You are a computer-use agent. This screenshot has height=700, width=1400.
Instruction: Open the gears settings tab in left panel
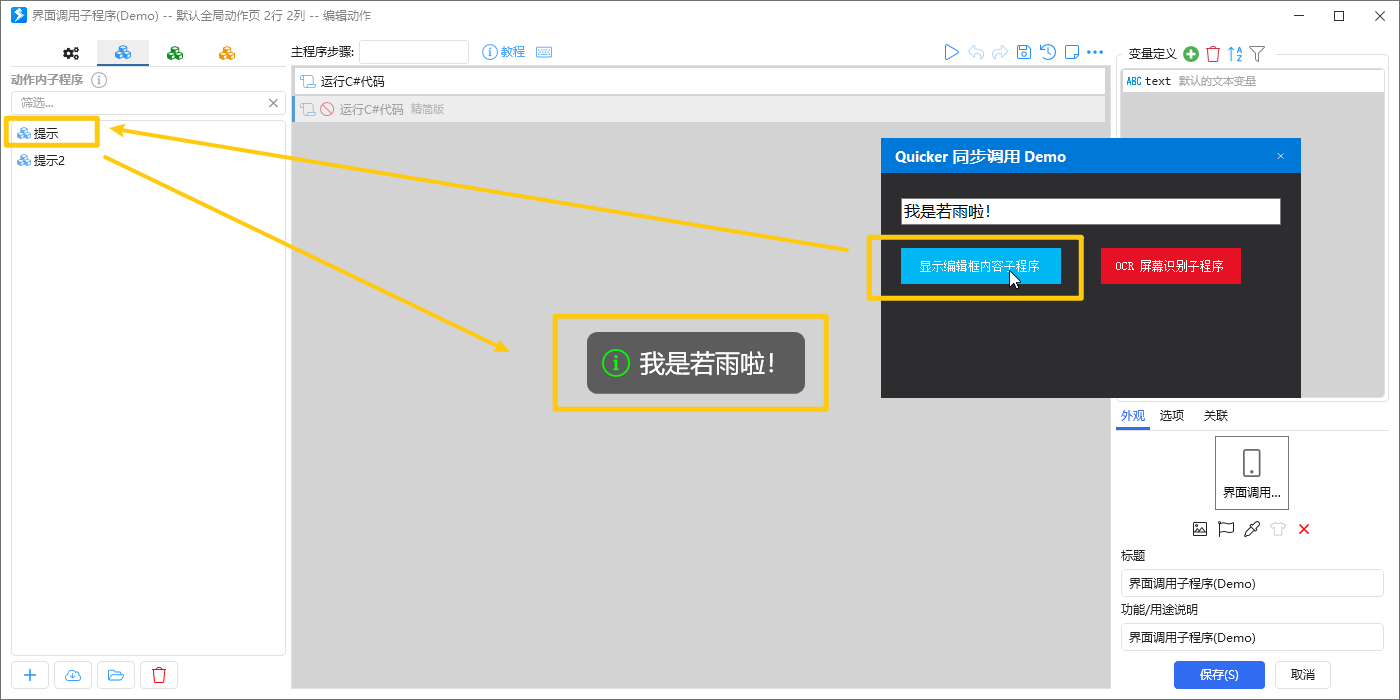(x=71, y=53)
